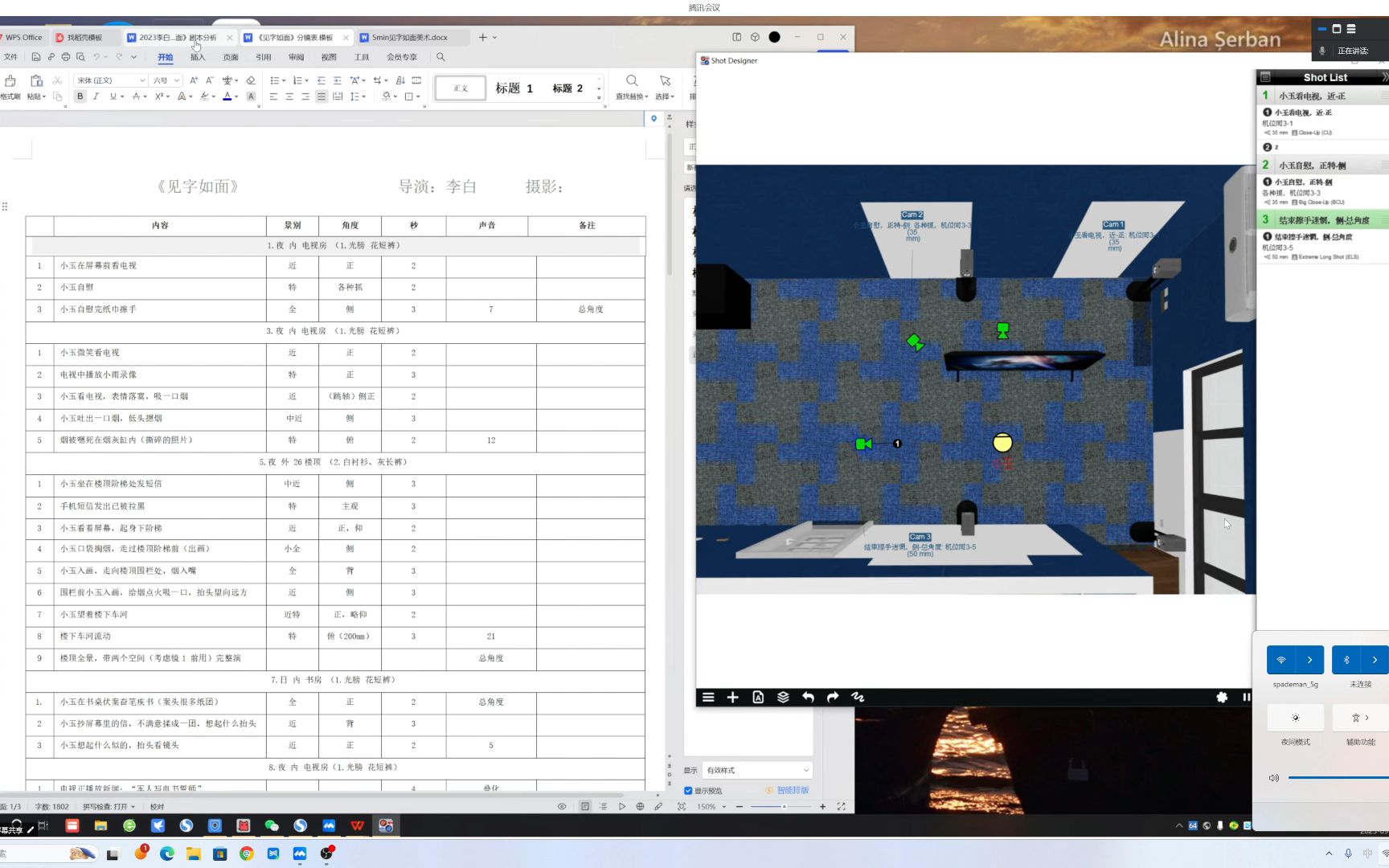This screenshot has height=868, width=1389.
Task: Enable justified alignment in WPS
Action: click(322, 96)
